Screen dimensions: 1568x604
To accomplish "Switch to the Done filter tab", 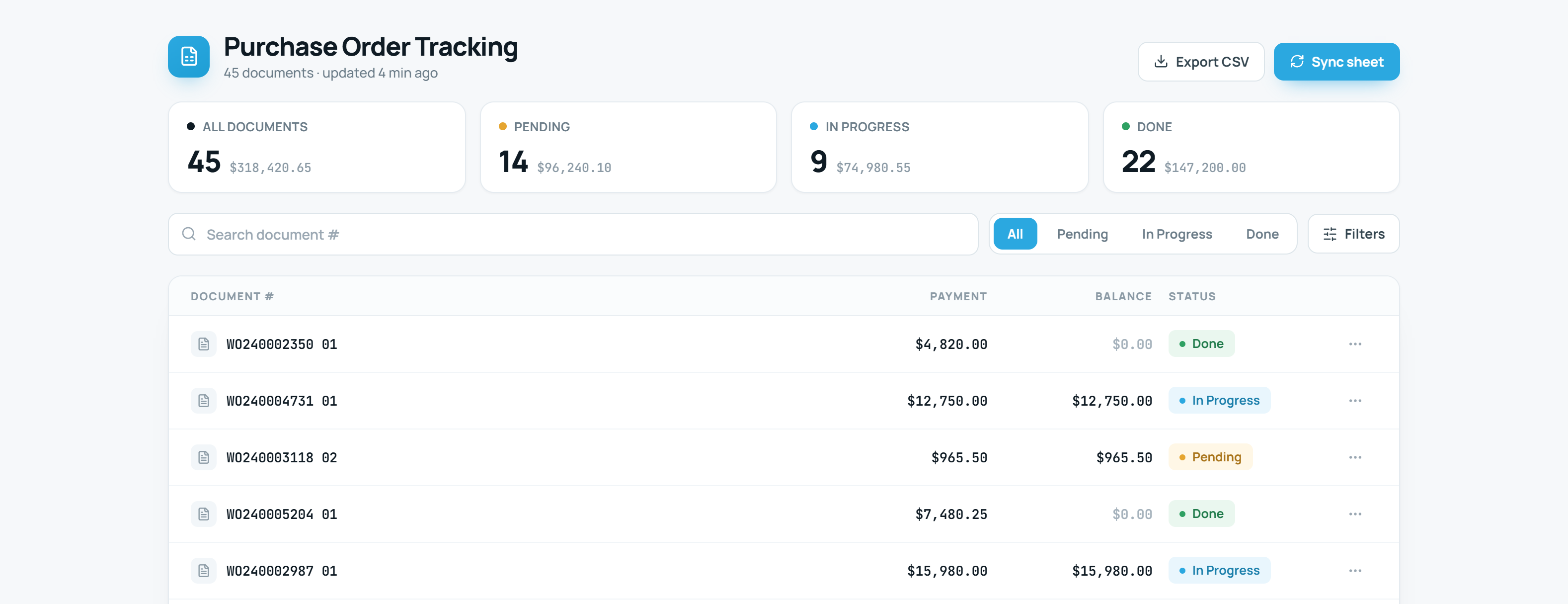I will pos(1262,234).
